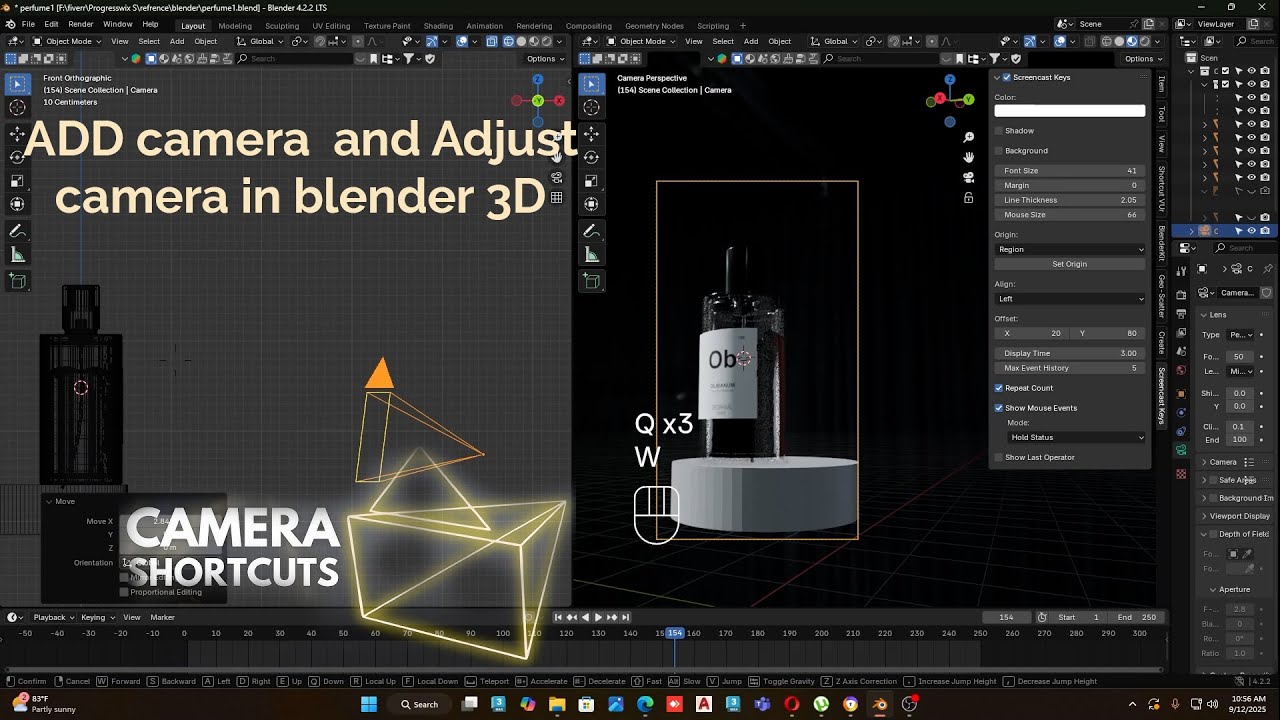Select the Transform tool in Camera Perspective viewport
1280x720 pixels.
click(592, 204)
